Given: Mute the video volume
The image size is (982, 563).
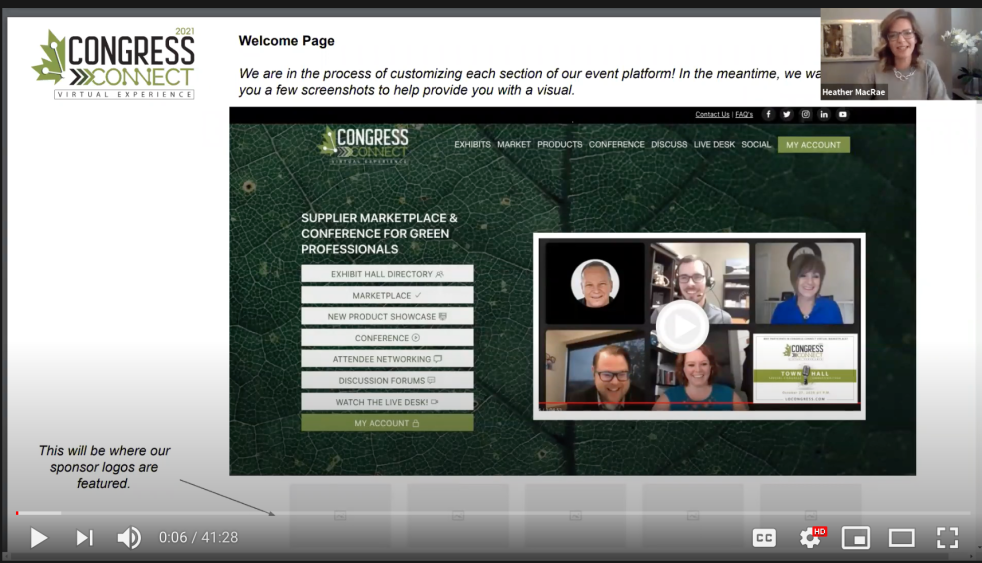Looking at the screenshot, I should tap(129, 538).
